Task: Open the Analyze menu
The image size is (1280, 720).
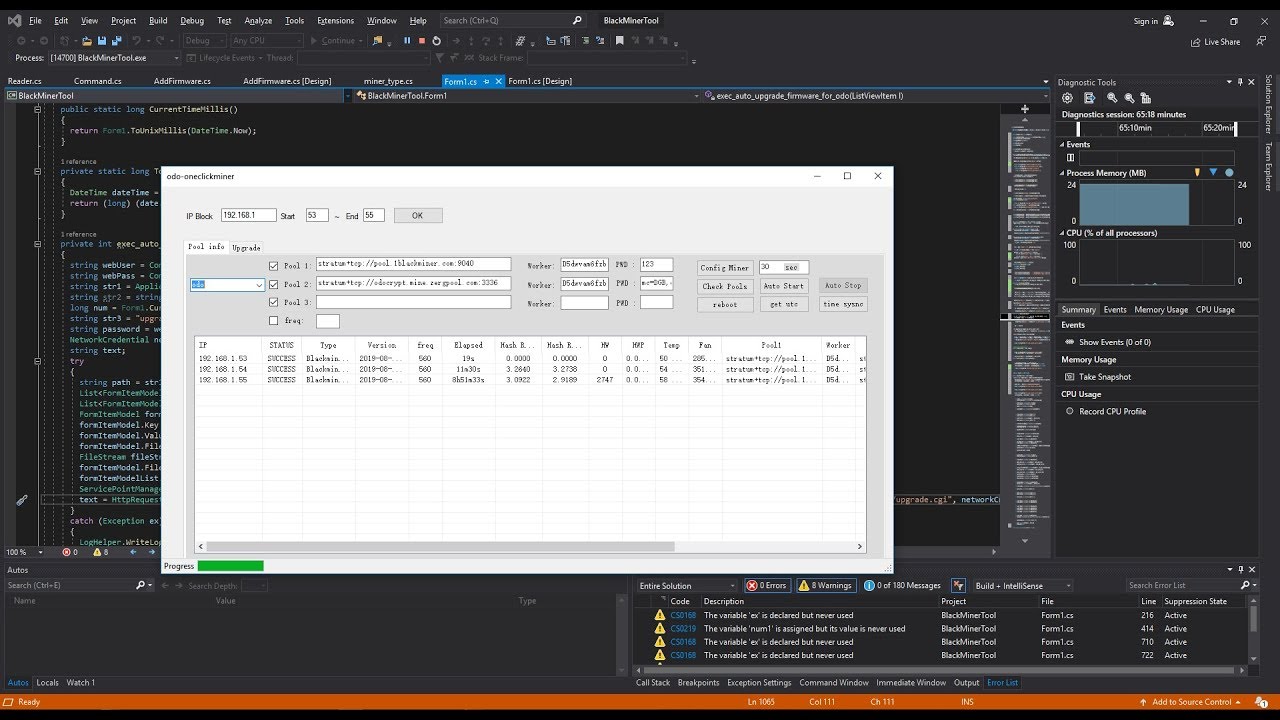Action: 258,20
